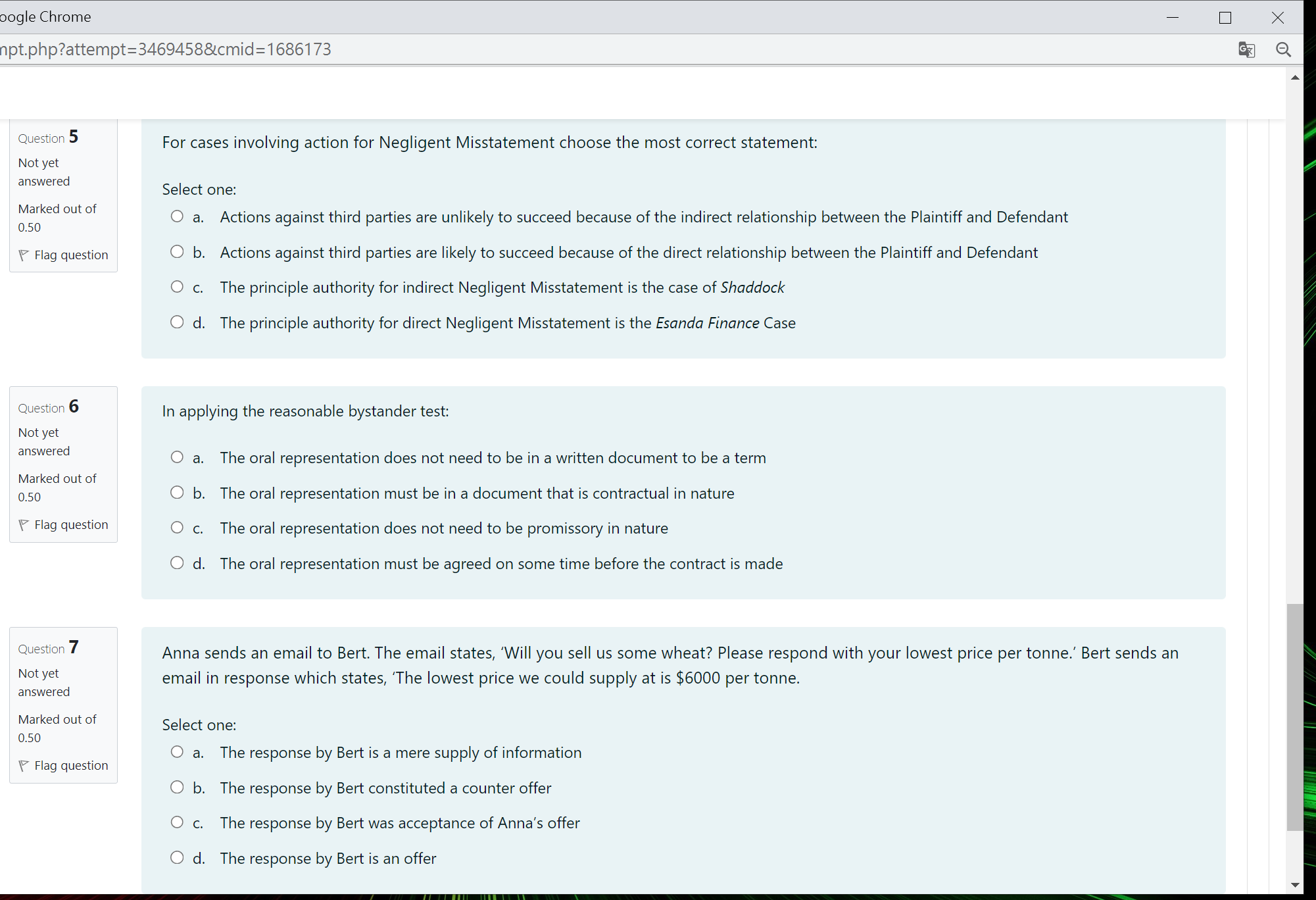Select option b for Question 6 about contractual documents
Screen dimensions: 1316x900
point(177,492)
